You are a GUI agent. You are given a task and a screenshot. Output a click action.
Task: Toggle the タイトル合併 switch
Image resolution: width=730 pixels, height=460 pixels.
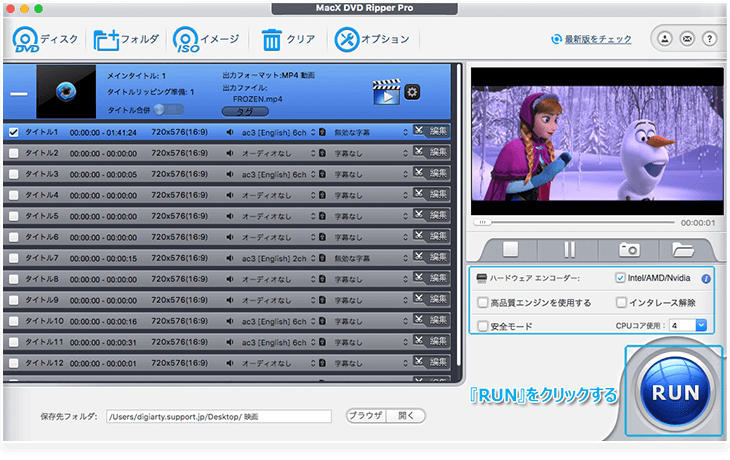[x=167, y=110]
